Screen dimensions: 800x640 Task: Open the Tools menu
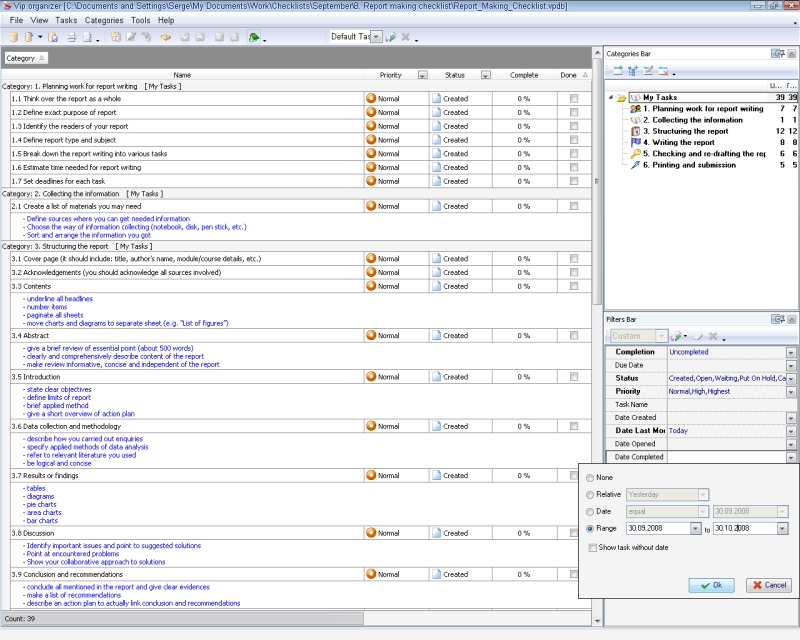(x=140, y=20)
